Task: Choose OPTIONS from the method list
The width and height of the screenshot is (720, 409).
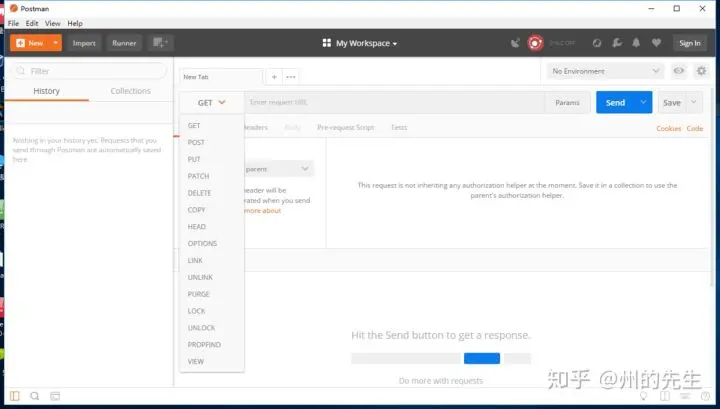Action: coord(212,243)
